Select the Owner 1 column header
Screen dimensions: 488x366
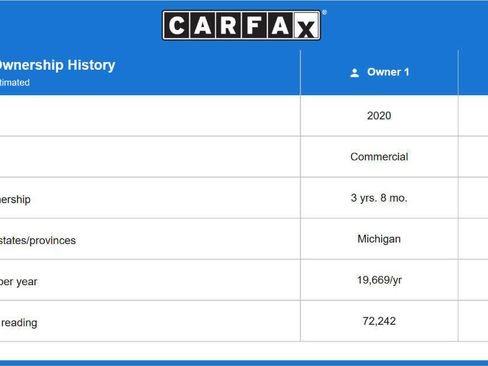pyautogui.click(x=379, y=72)
